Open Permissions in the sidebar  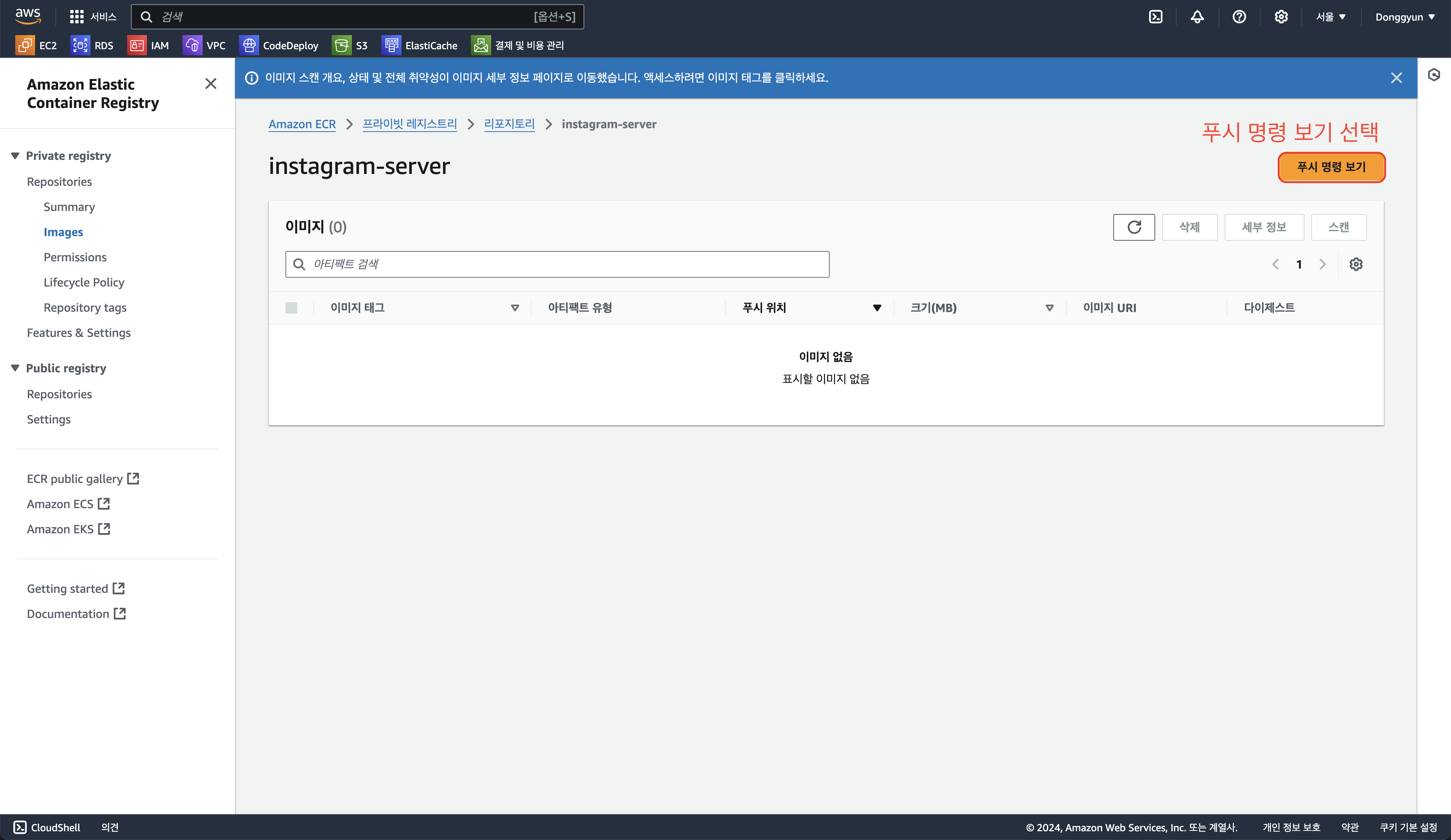(x=75, y=257)
